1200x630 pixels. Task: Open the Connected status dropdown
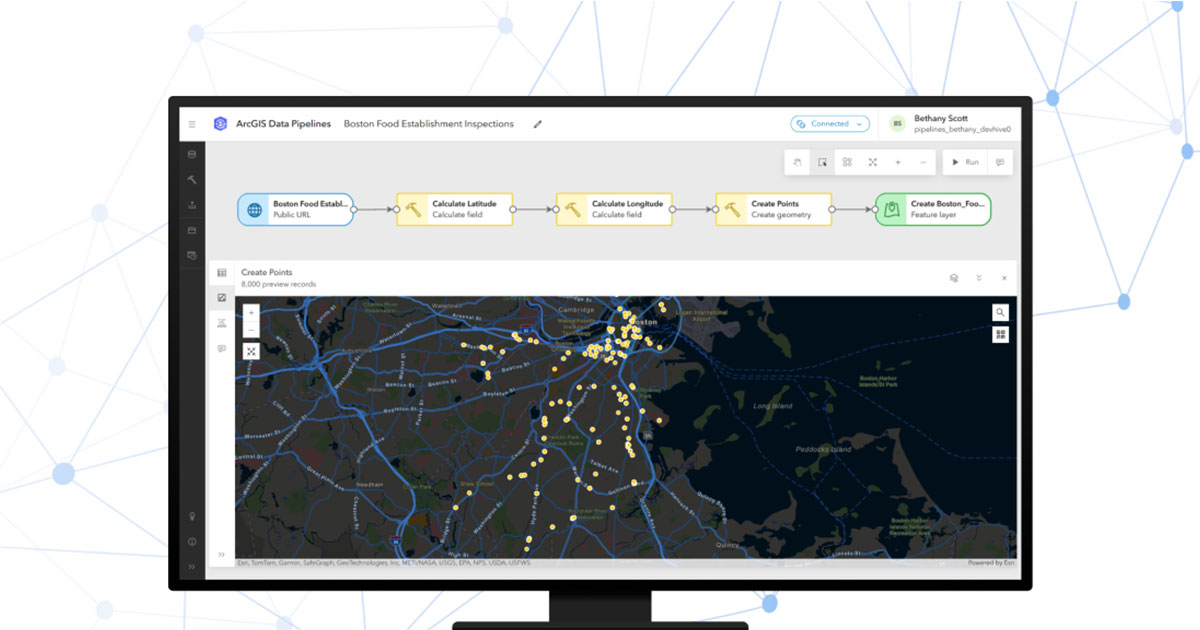pos(829,123)
